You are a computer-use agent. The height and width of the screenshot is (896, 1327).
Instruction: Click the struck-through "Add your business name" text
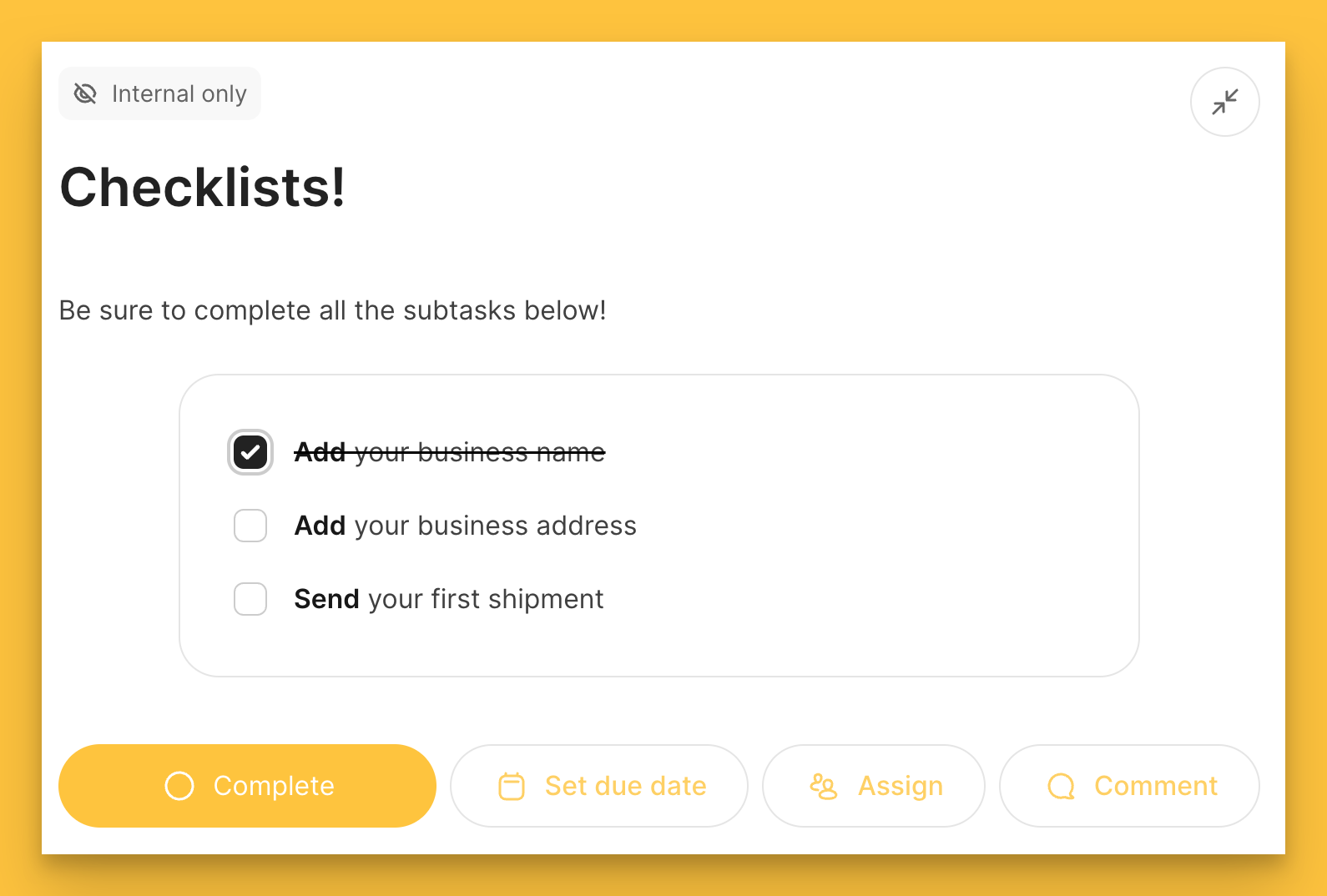pyautogui.click(x=449, y=452)
